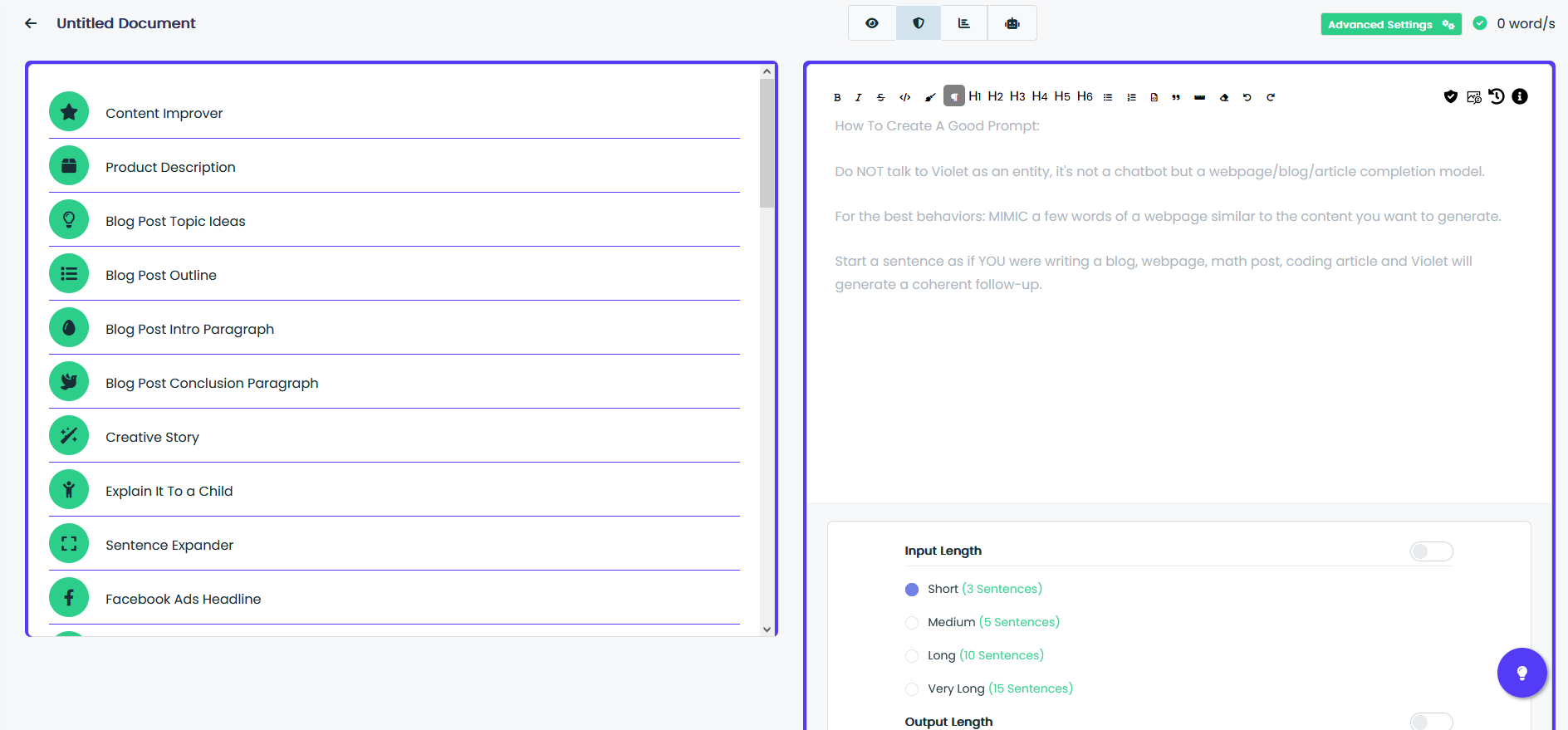Click the template list scrollbar down arrow

click(767, 630)
